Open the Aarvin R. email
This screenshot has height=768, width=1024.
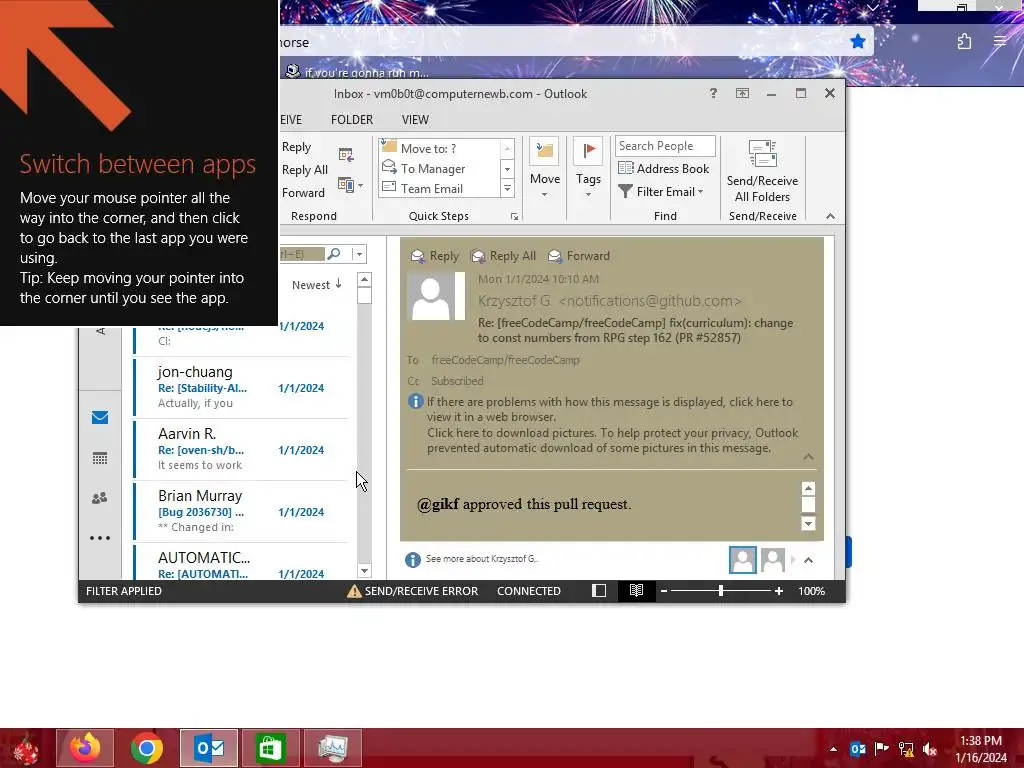242,449
